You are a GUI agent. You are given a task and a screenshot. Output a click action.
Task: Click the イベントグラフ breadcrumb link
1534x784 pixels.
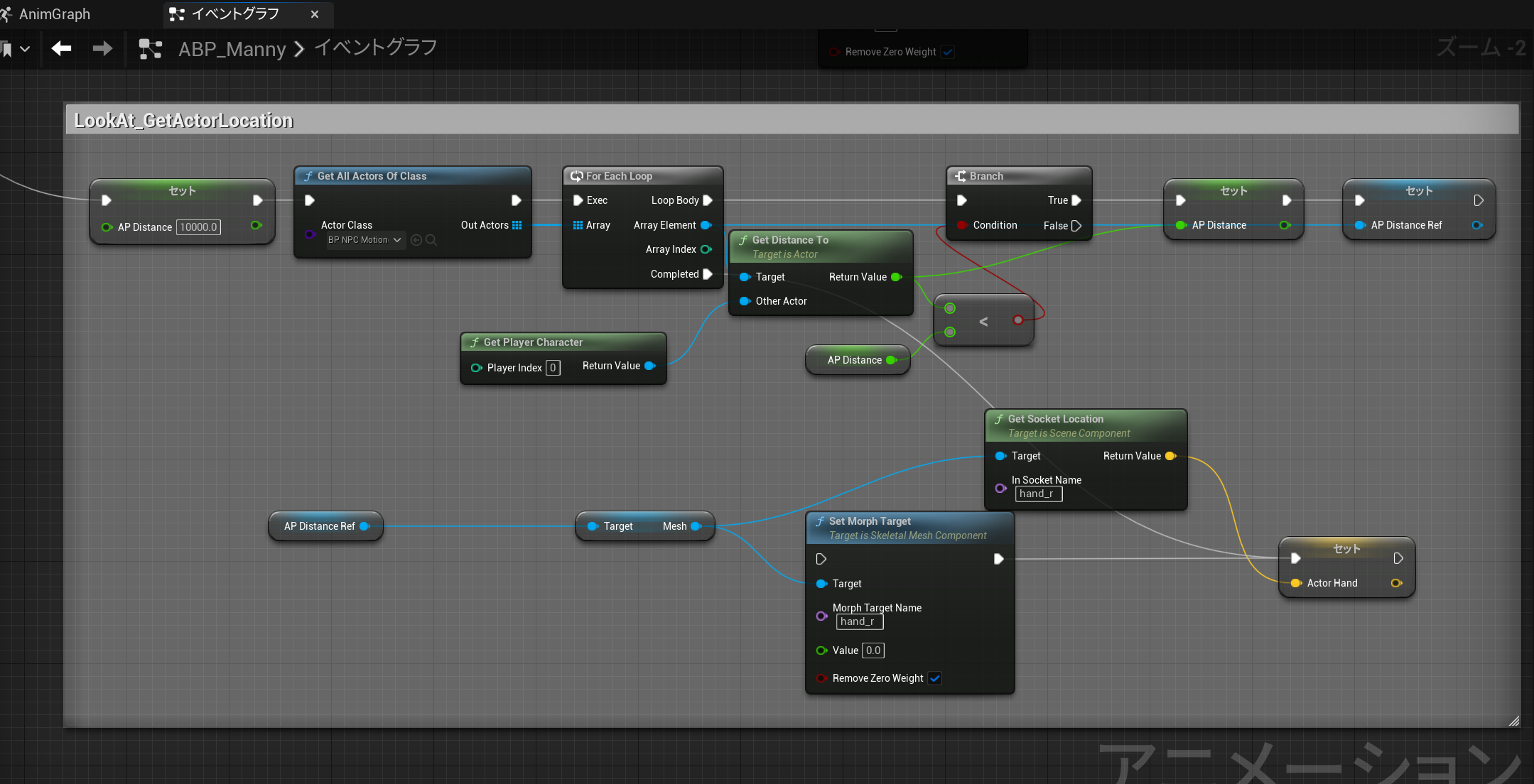coord(376,48)
